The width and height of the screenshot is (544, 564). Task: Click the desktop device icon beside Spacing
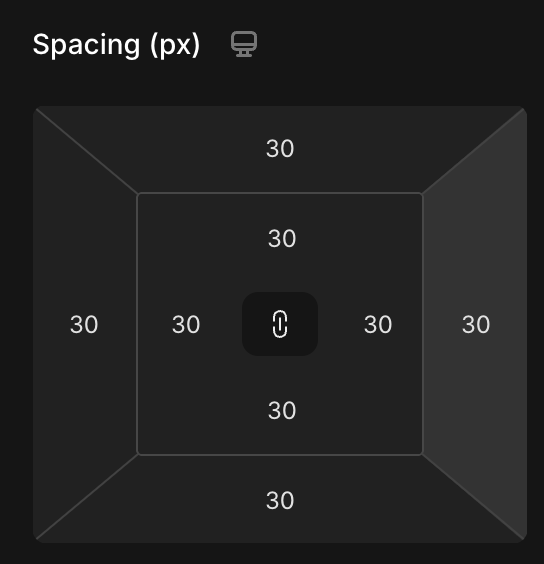click(244, 44)
